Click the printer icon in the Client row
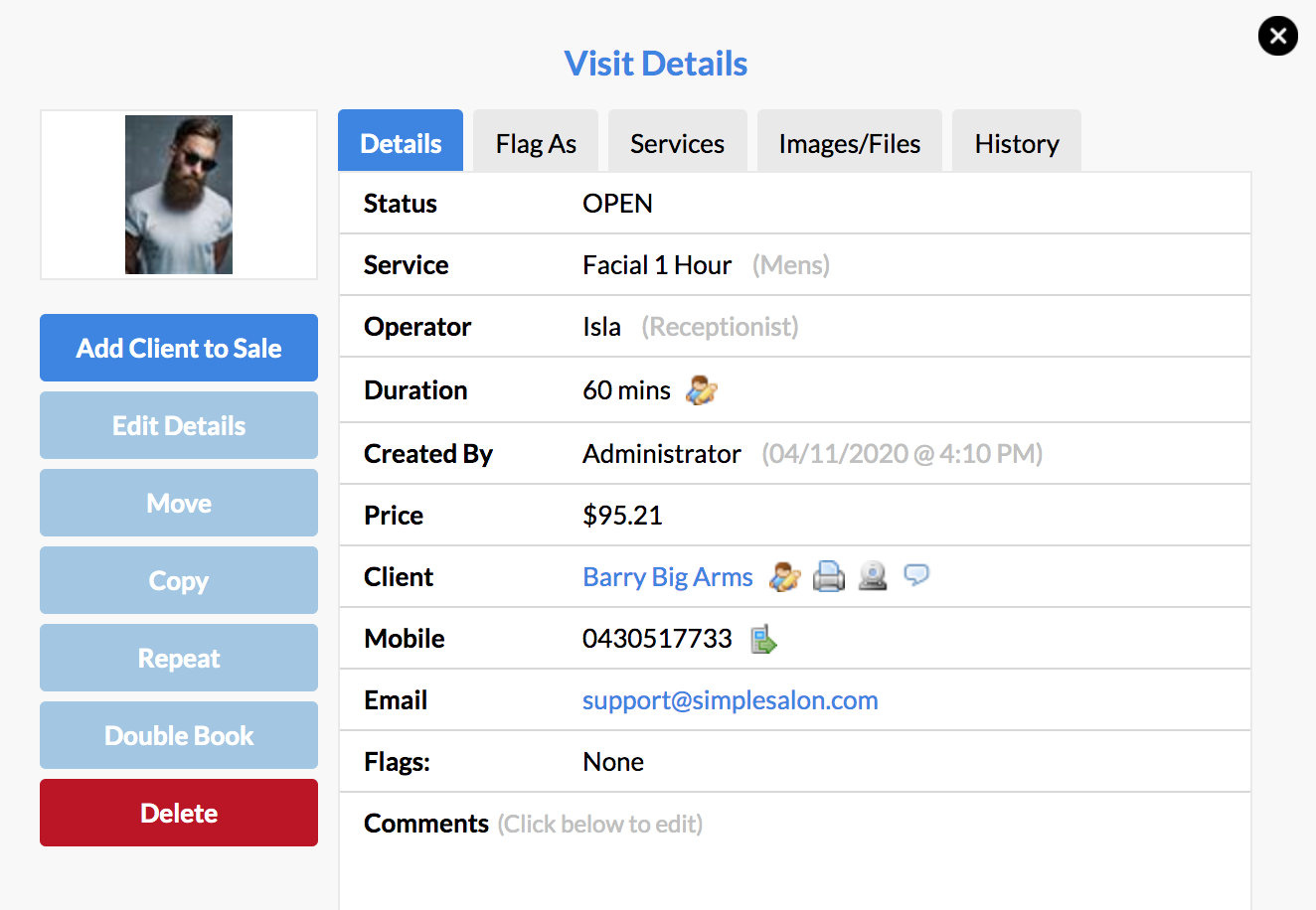1316x910 pixels. pyautogui.click(x=829, y=577)
